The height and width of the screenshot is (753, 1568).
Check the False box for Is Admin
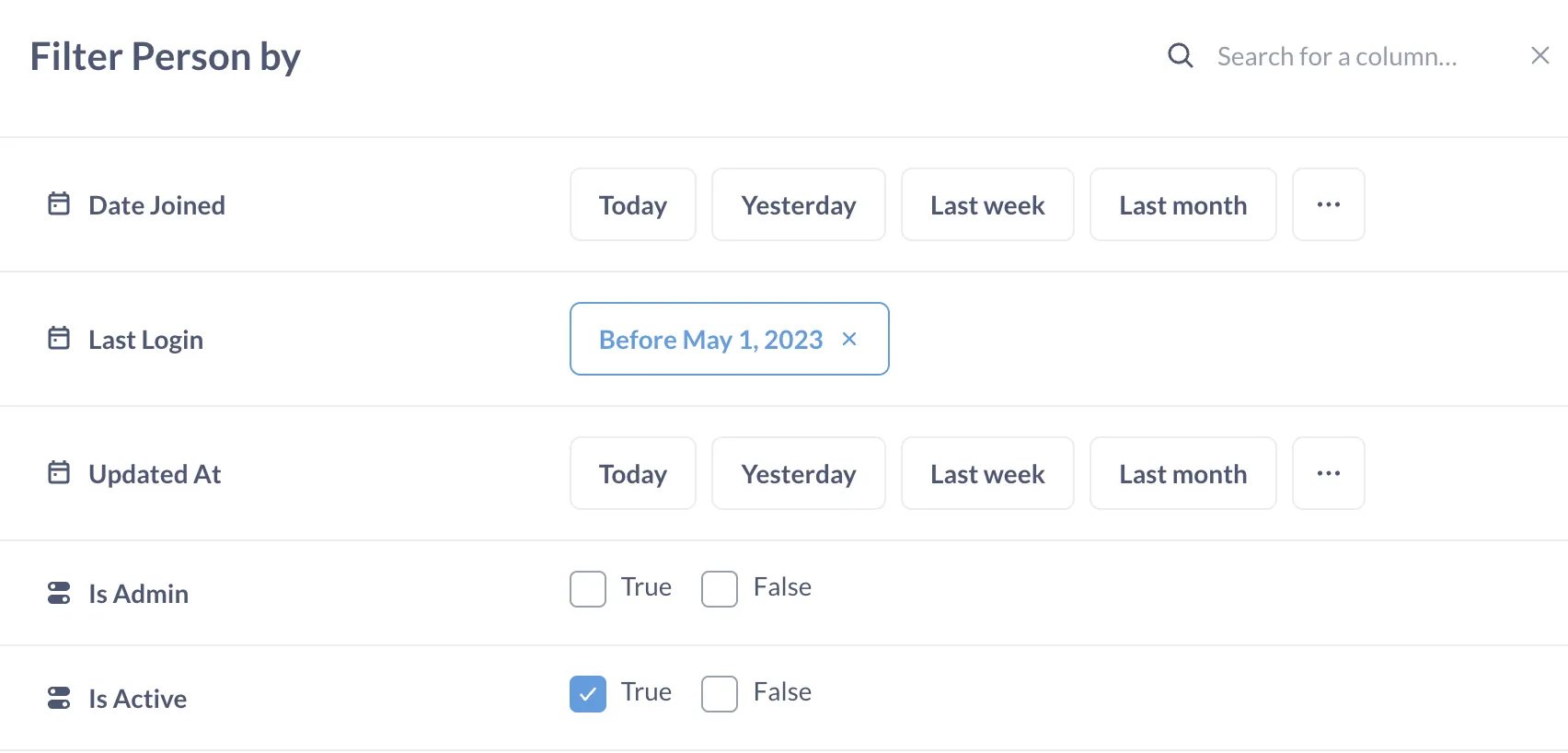tap(720, 588)
